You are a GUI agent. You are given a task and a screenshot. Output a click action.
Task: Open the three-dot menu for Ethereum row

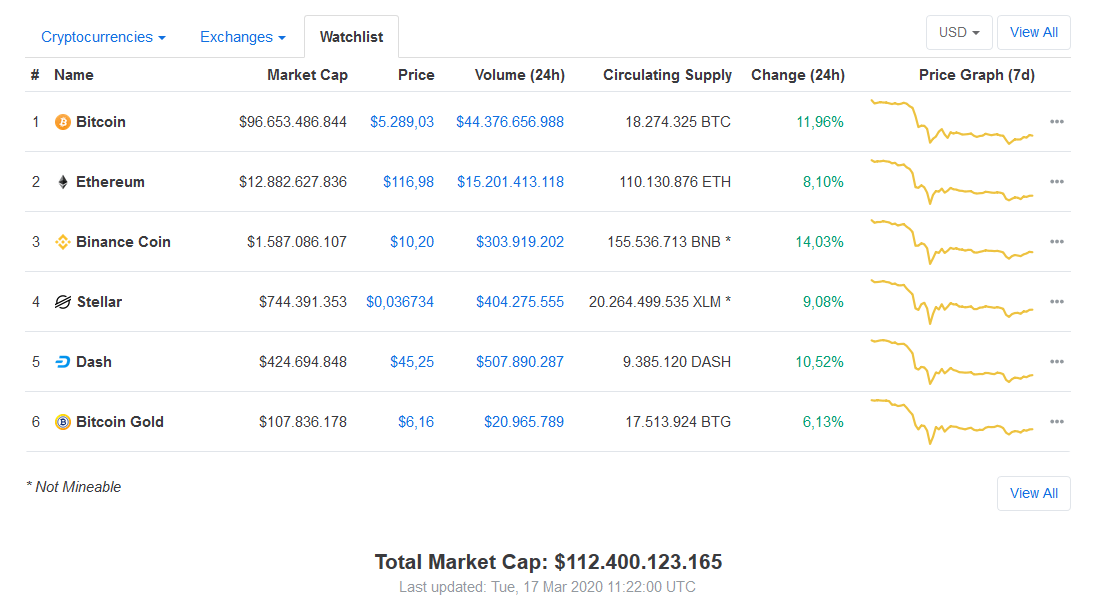point(1056,182)
